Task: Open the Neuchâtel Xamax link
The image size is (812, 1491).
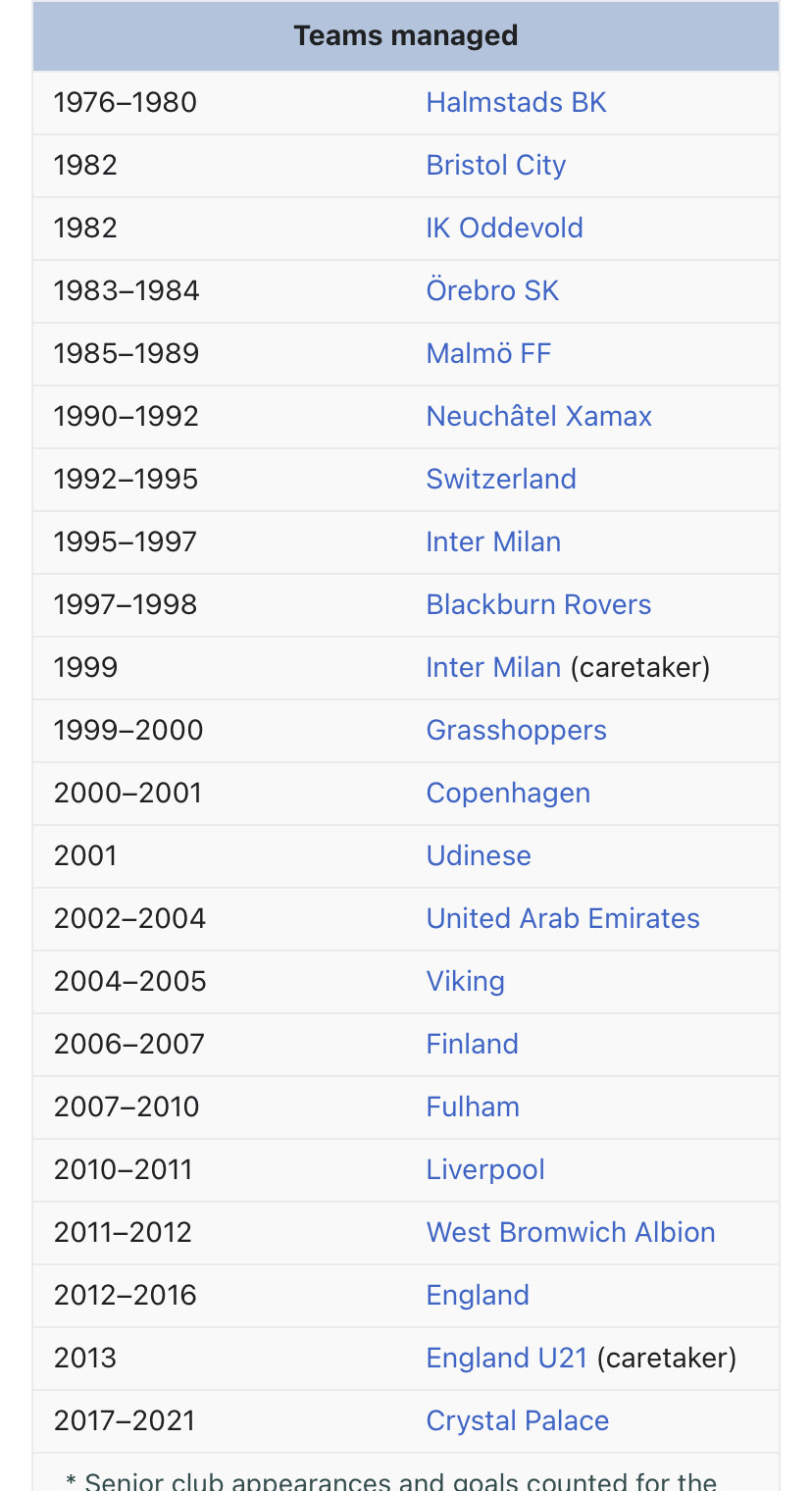Action: click(538, 416)
